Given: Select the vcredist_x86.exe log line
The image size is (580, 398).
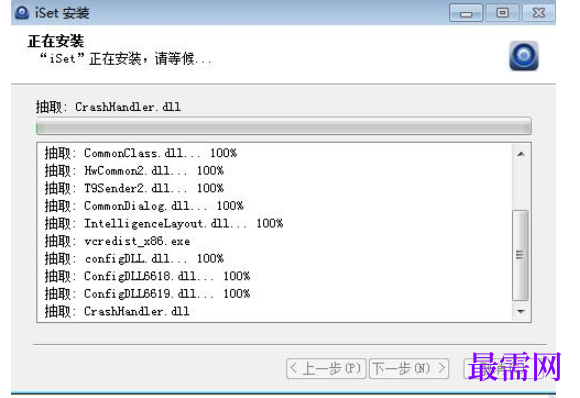Looking at the screenshot, I should [118, 241].
